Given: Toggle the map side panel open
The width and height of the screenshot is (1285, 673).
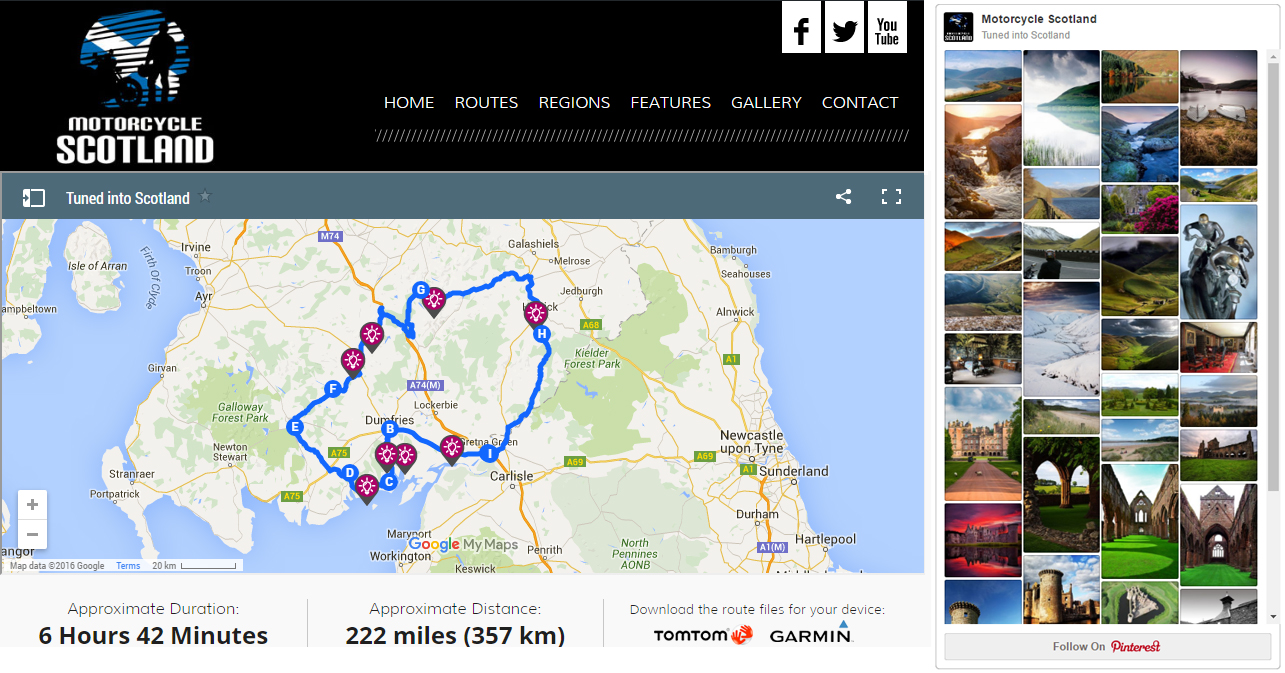Looking at the screenshot, I should pyautogui.click(x=33, y=197).
